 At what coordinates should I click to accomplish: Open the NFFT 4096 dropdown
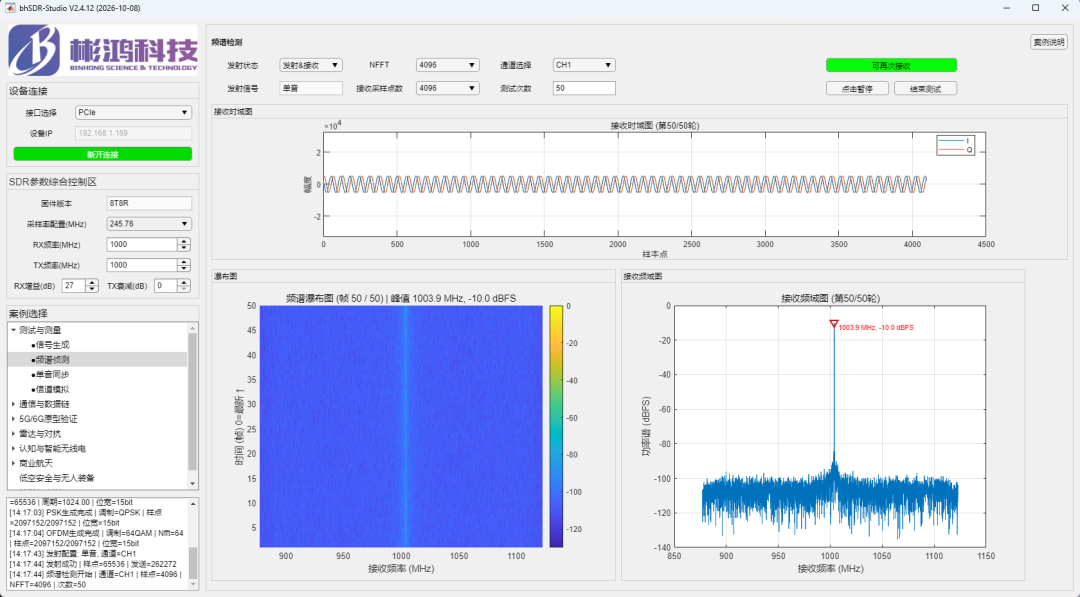point(447,65)
